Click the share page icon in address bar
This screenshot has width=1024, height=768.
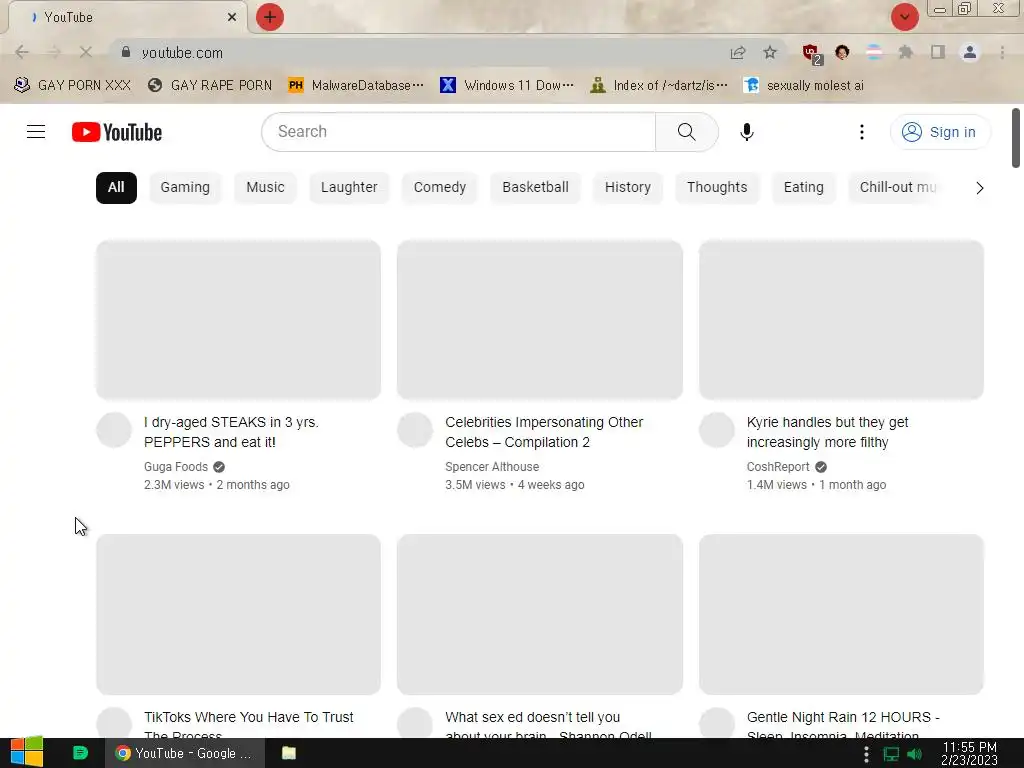[x=738, y=52]
